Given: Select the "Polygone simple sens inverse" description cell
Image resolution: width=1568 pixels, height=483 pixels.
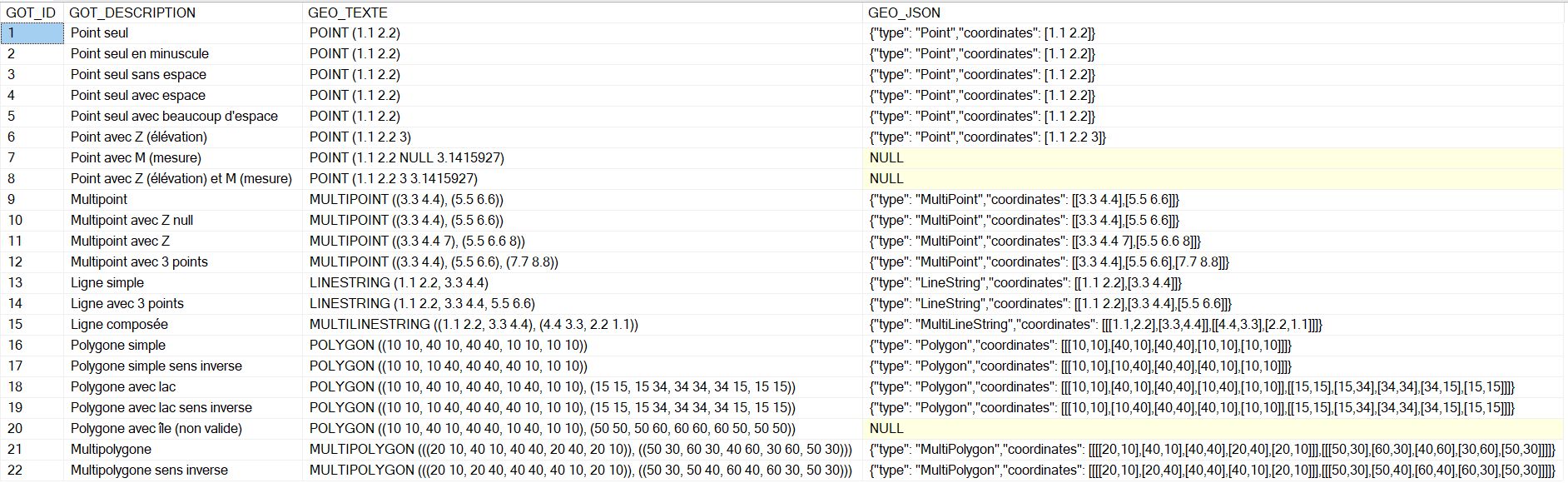Looking at the screenshot, I should point(156,366).
